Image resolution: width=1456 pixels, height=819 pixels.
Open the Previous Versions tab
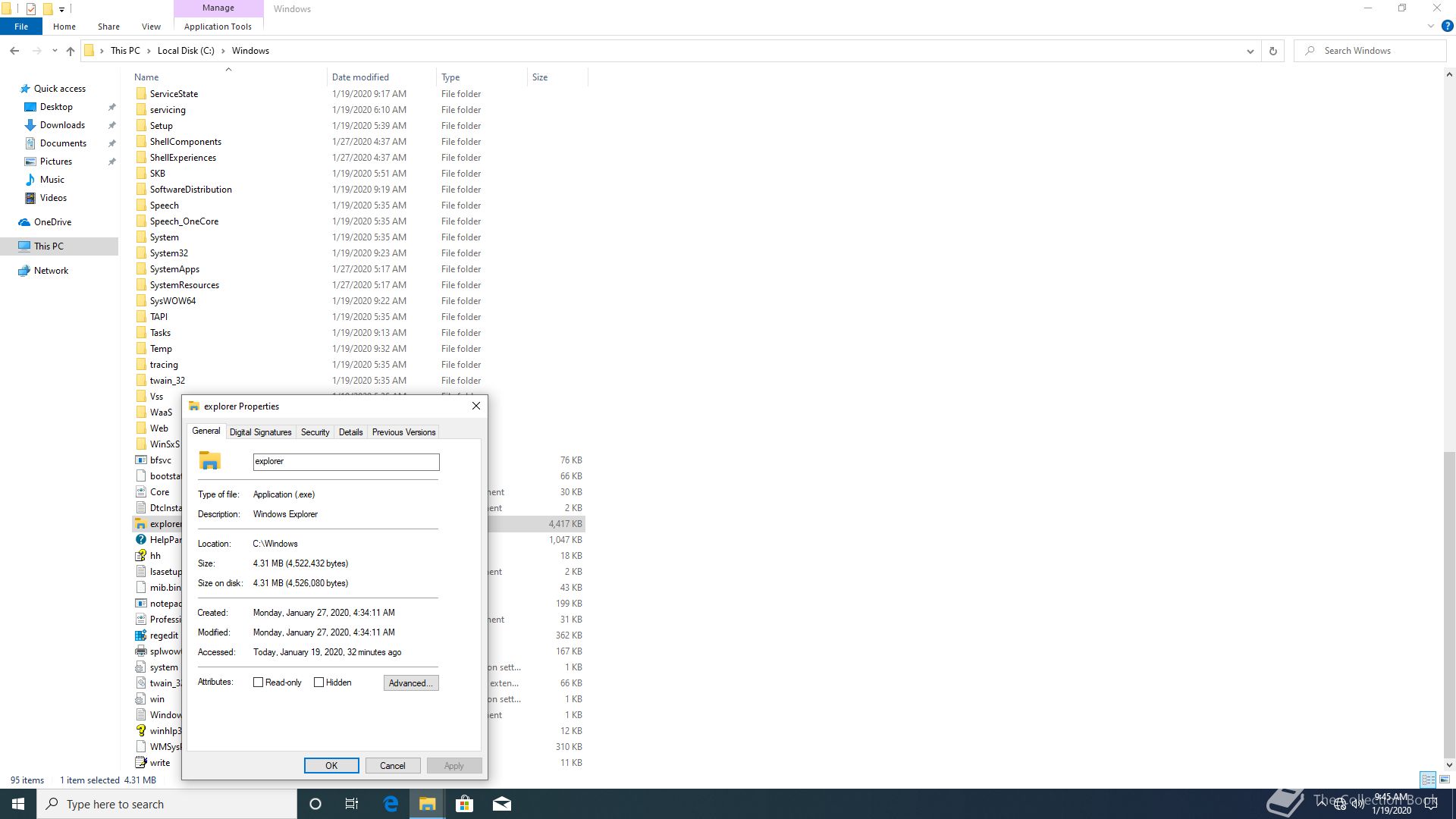[403, 432]
